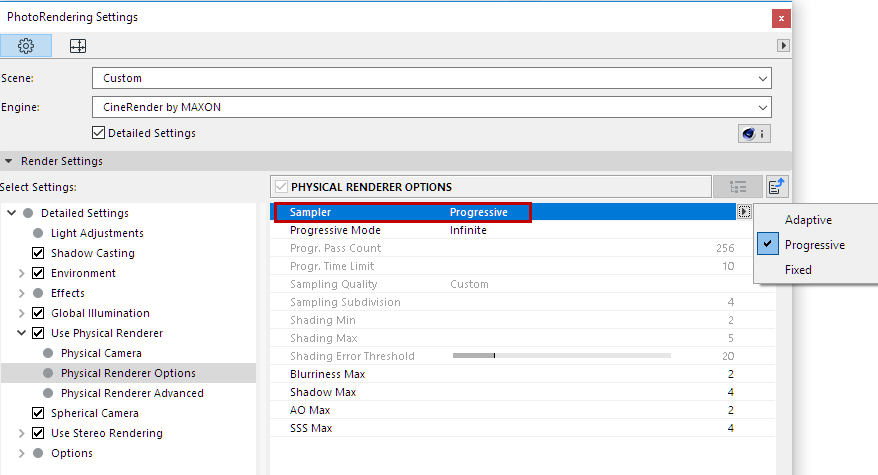The width and height of the screenshot is (878, 475).
Task: Click the AO Max value
Action: pyautogui.click(x=731, y=410)
